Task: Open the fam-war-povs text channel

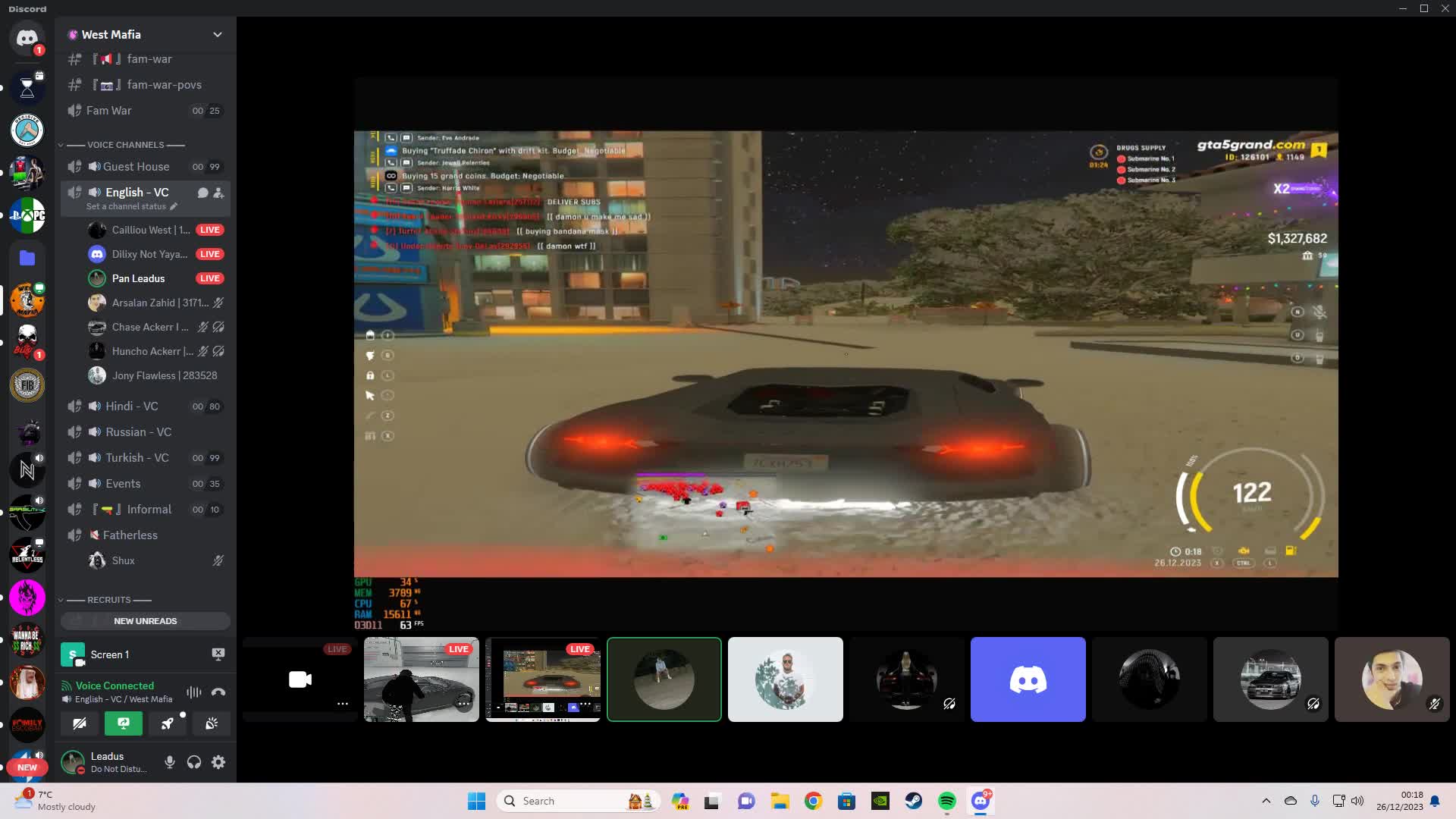Action: click(146, 85)
